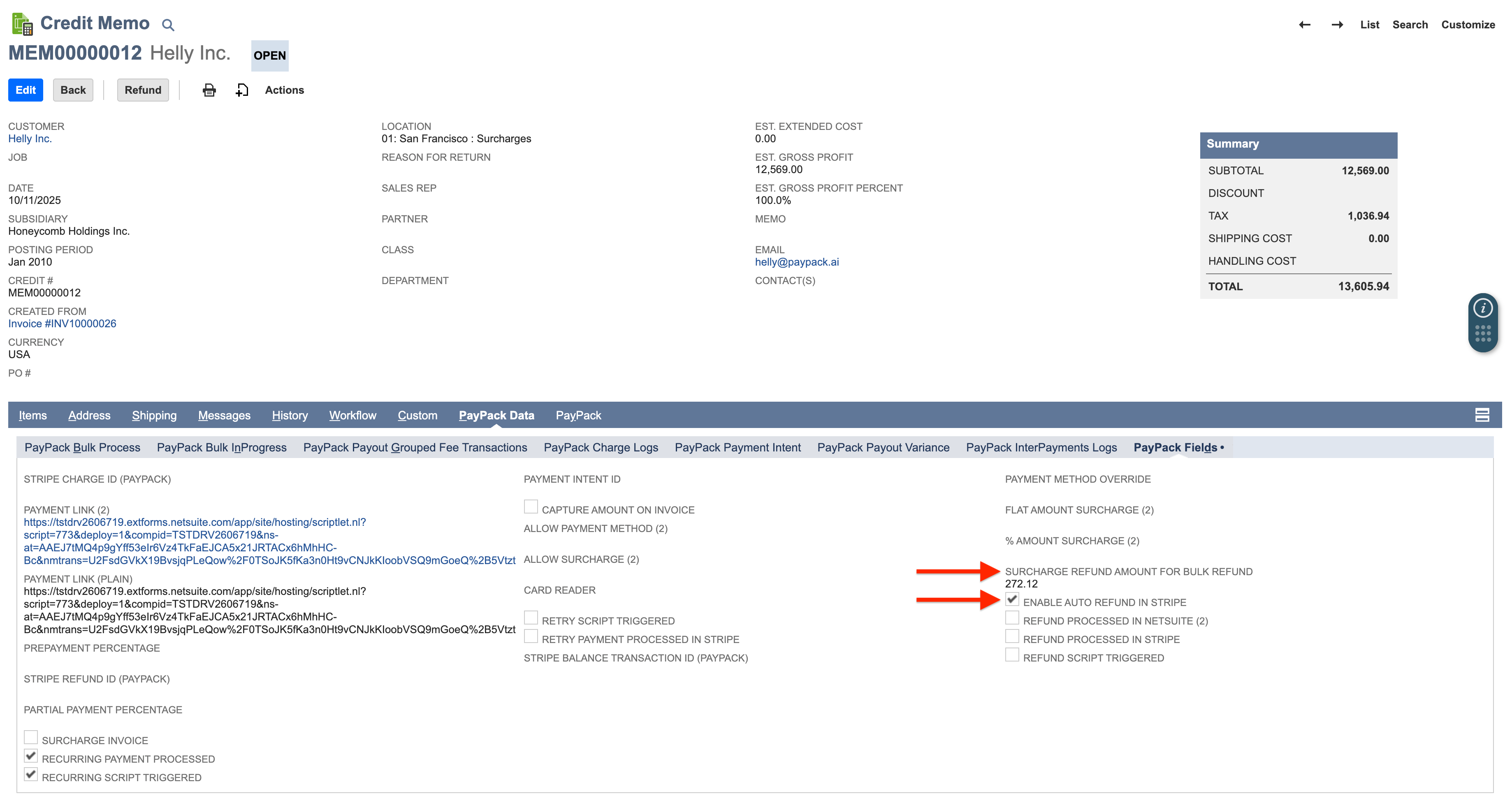Open the phone dialpad icon
1512x805 pixels.
(1483, 333)
